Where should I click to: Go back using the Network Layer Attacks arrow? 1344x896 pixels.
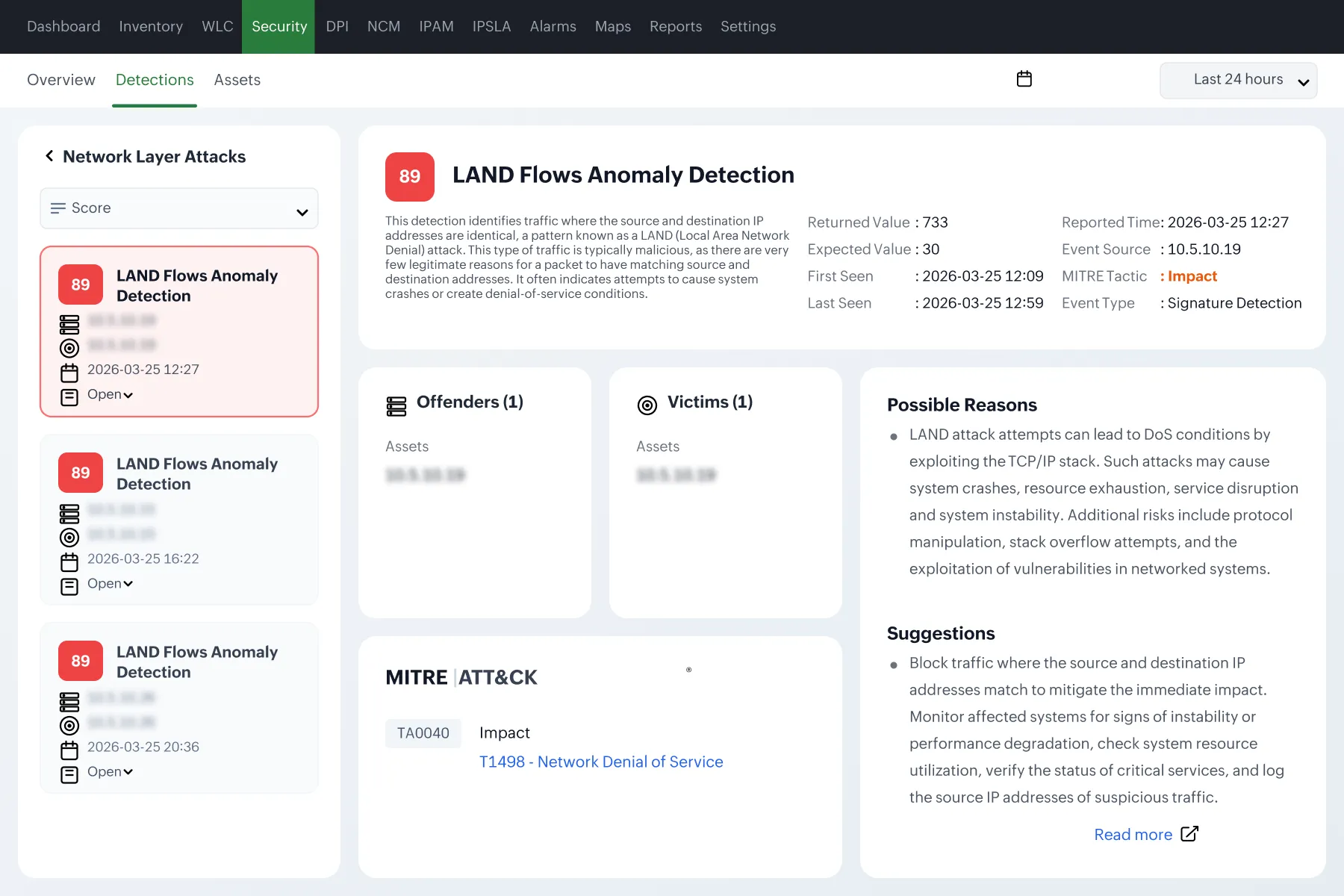click(49, 156)
